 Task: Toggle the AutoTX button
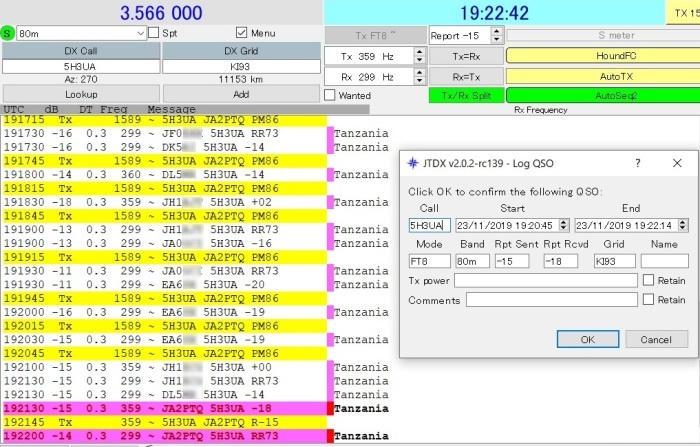click(603, 76)
